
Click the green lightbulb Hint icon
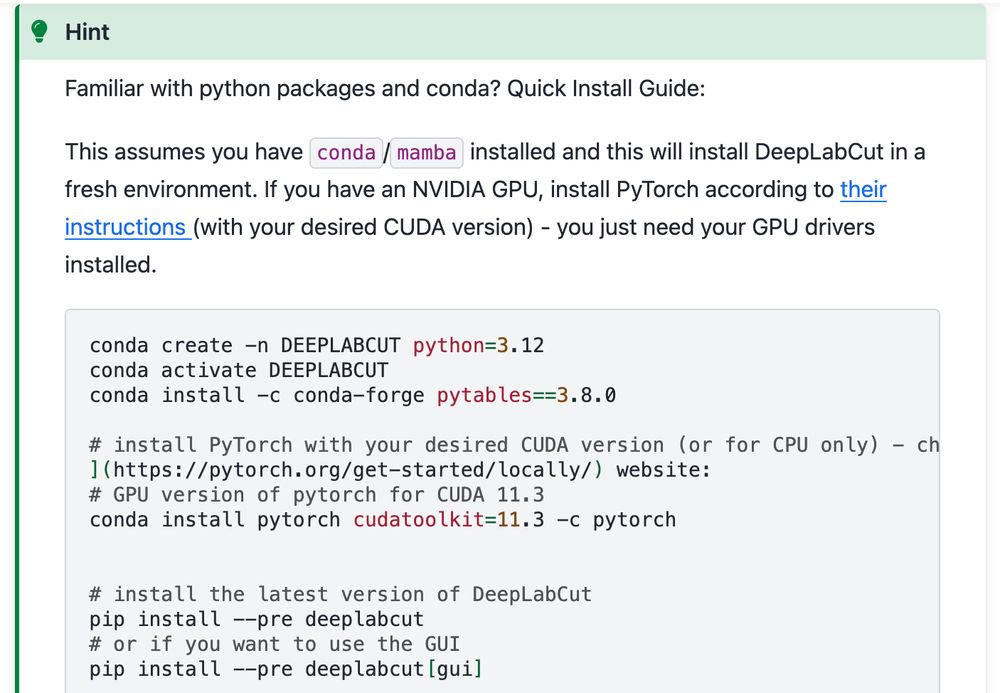tap(40, 31)
